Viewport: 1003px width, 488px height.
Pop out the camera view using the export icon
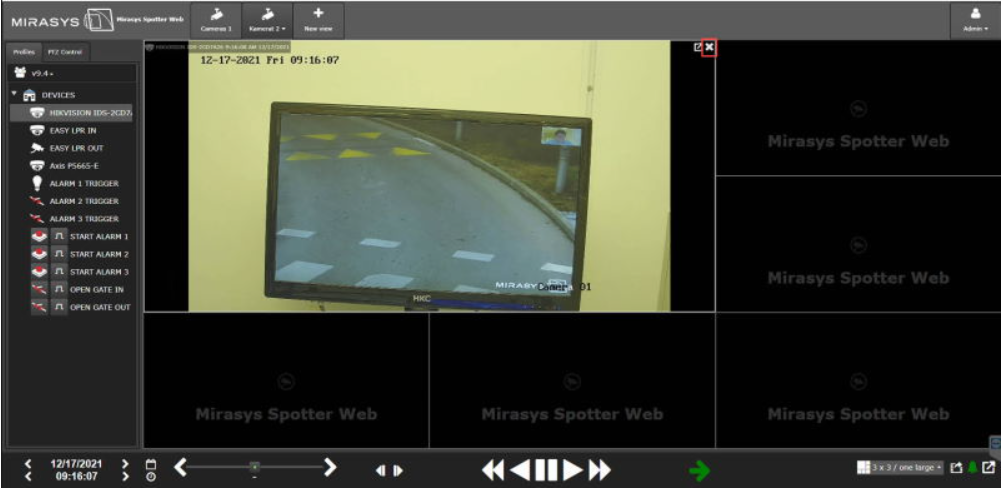(697, 47)
